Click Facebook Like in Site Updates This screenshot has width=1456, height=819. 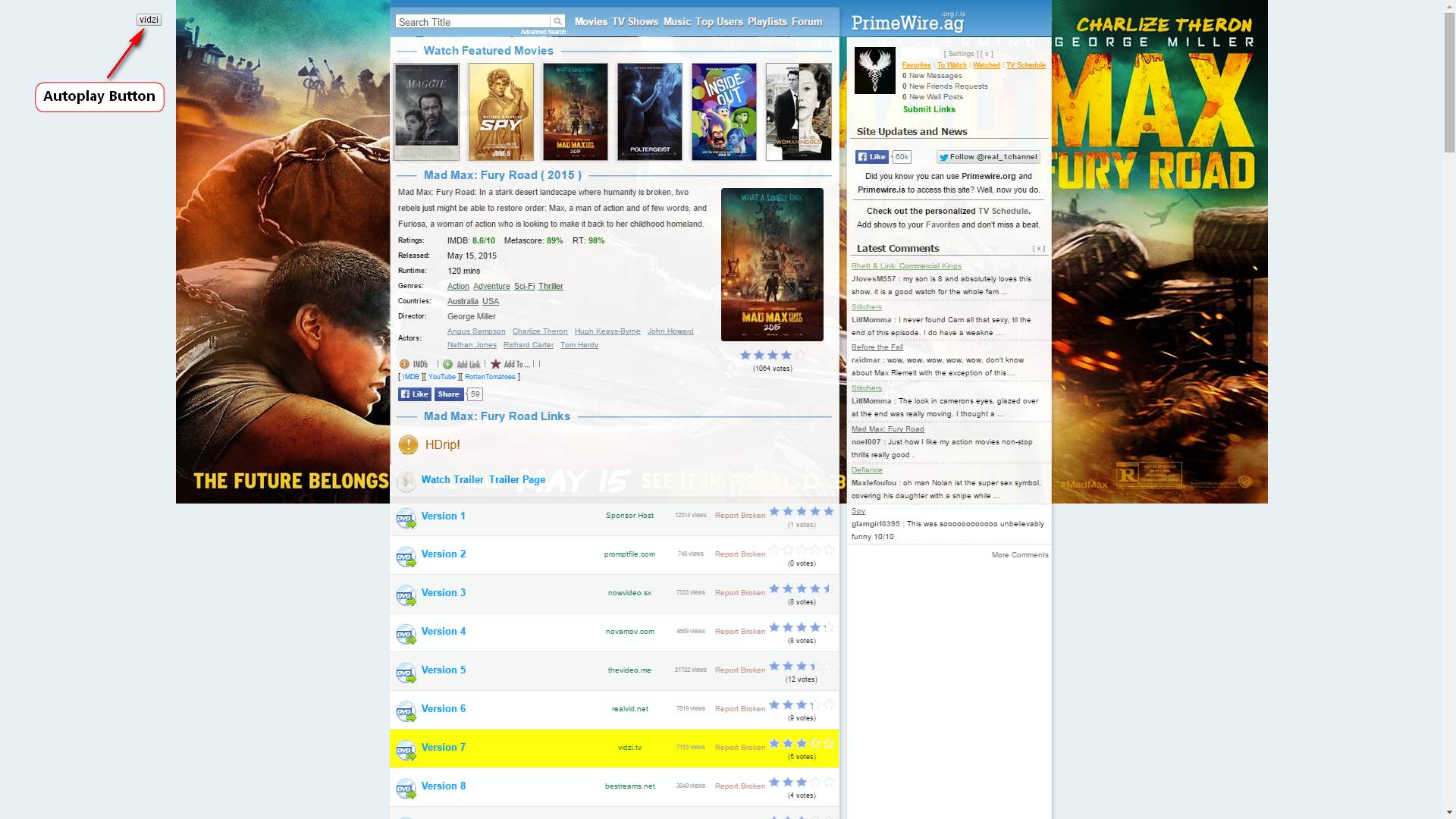coord(872,157)
